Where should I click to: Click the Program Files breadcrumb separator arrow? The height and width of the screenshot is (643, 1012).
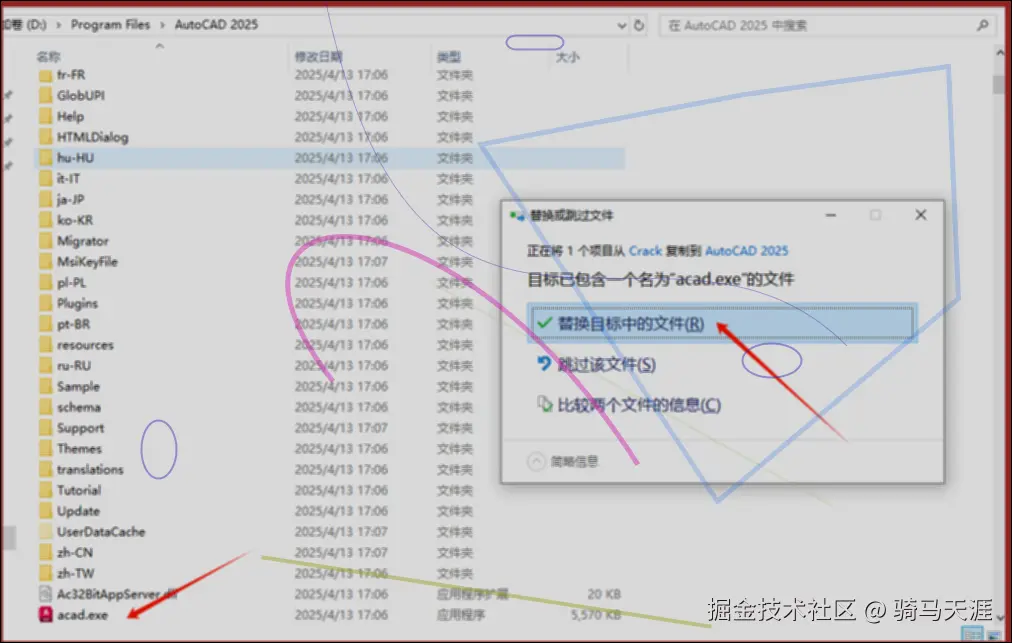pyautogui.click(x=59, y=25)
